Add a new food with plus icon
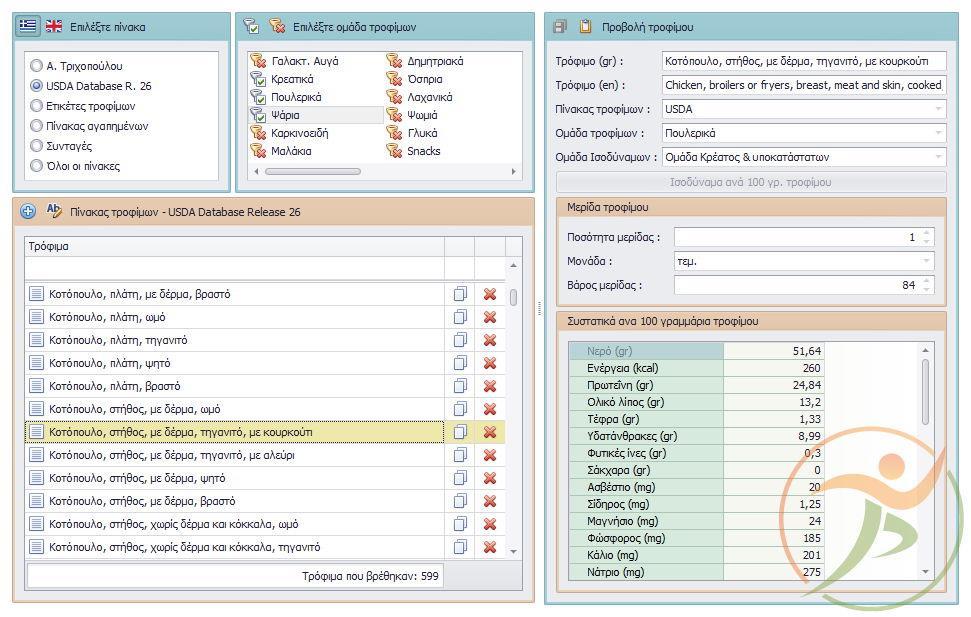 (x=28, y=211)
